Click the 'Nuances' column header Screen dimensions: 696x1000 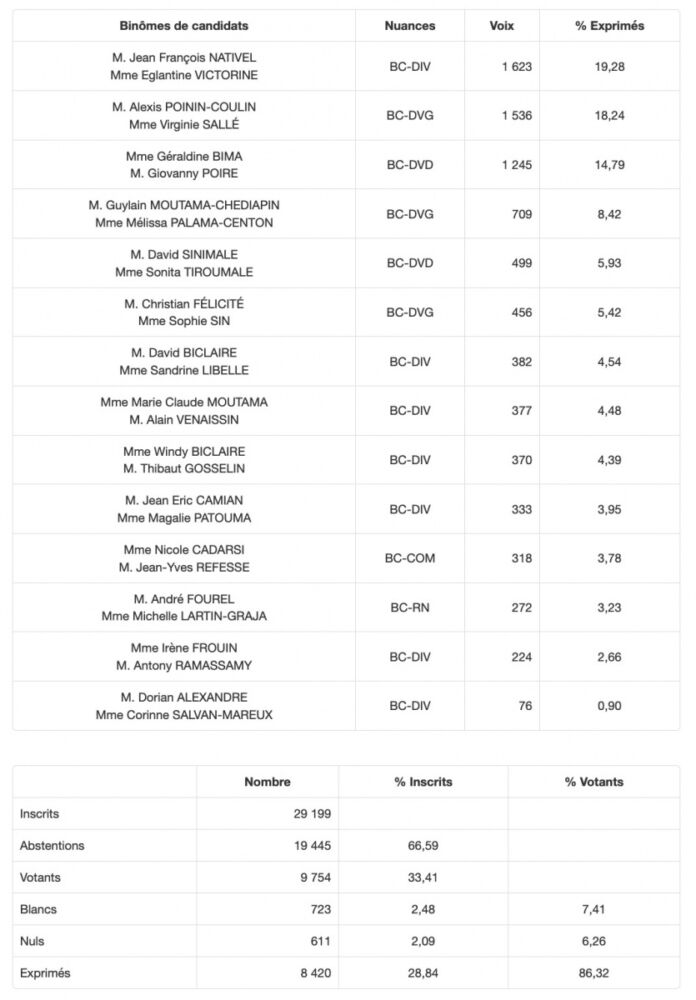pyautogui.click(x=410, y=26)
